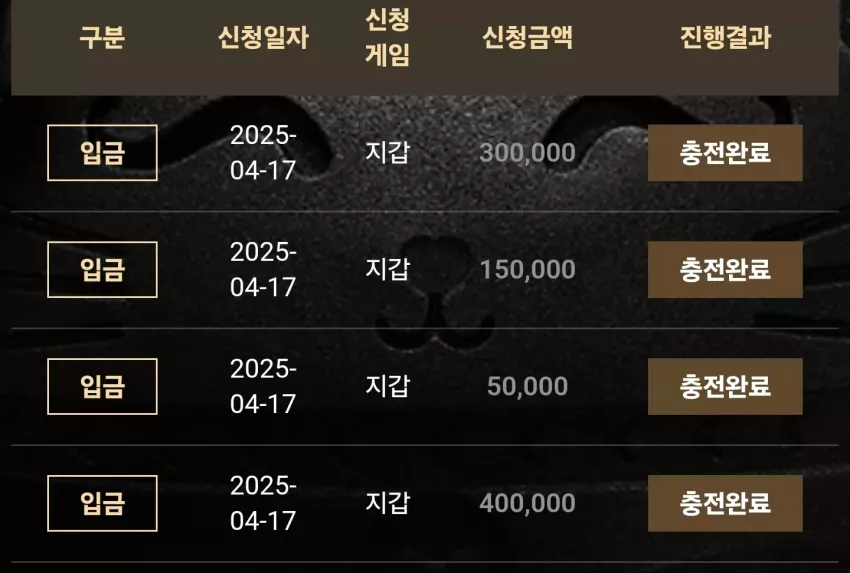Select 충전완료 button for the 300,000 entry
This screenshot has height=573, width=850.
pos(725,152)
